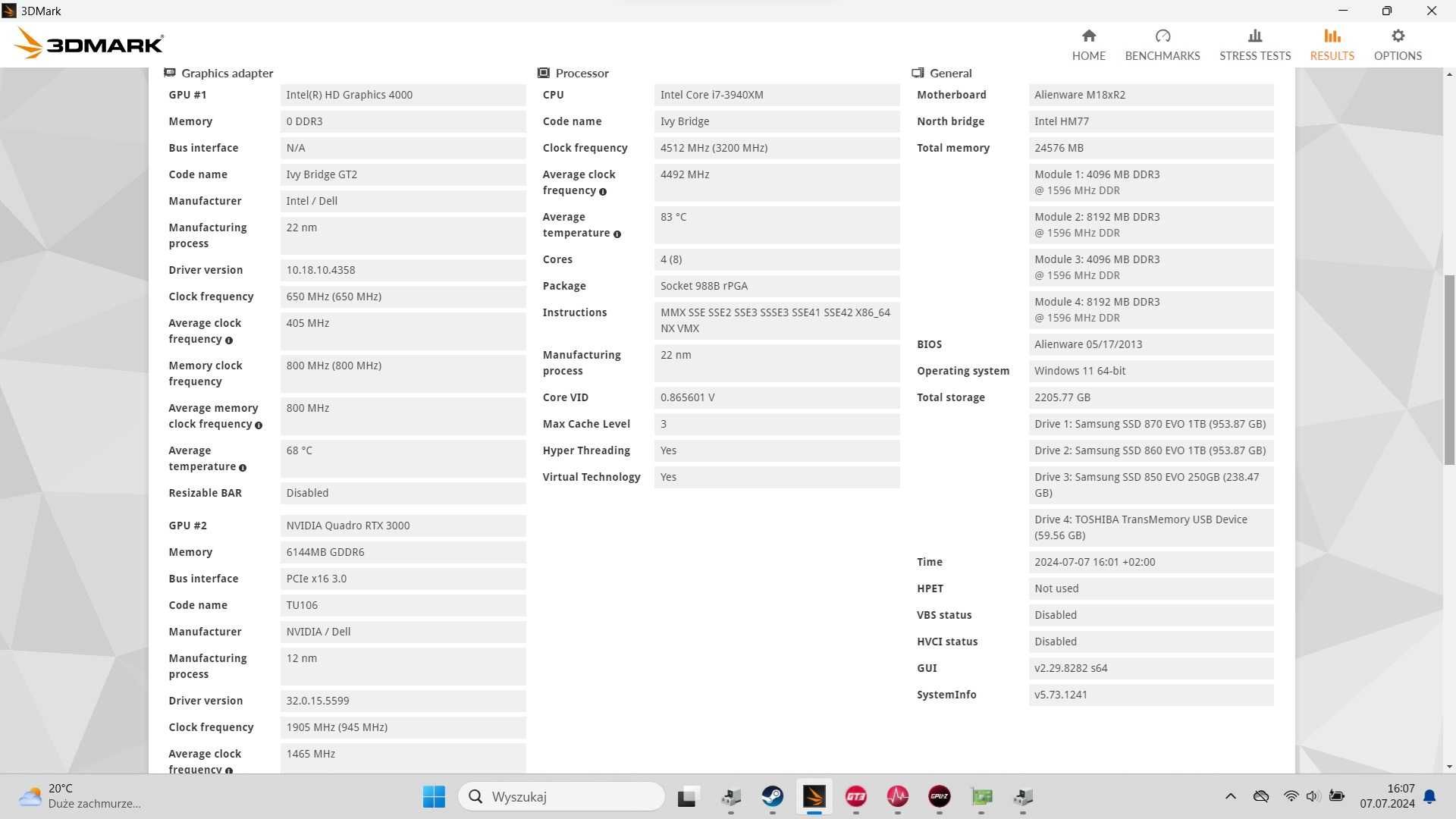
Task: Open the clock showing 16:07 07.07.2024
Action: tap(1387, 796)
